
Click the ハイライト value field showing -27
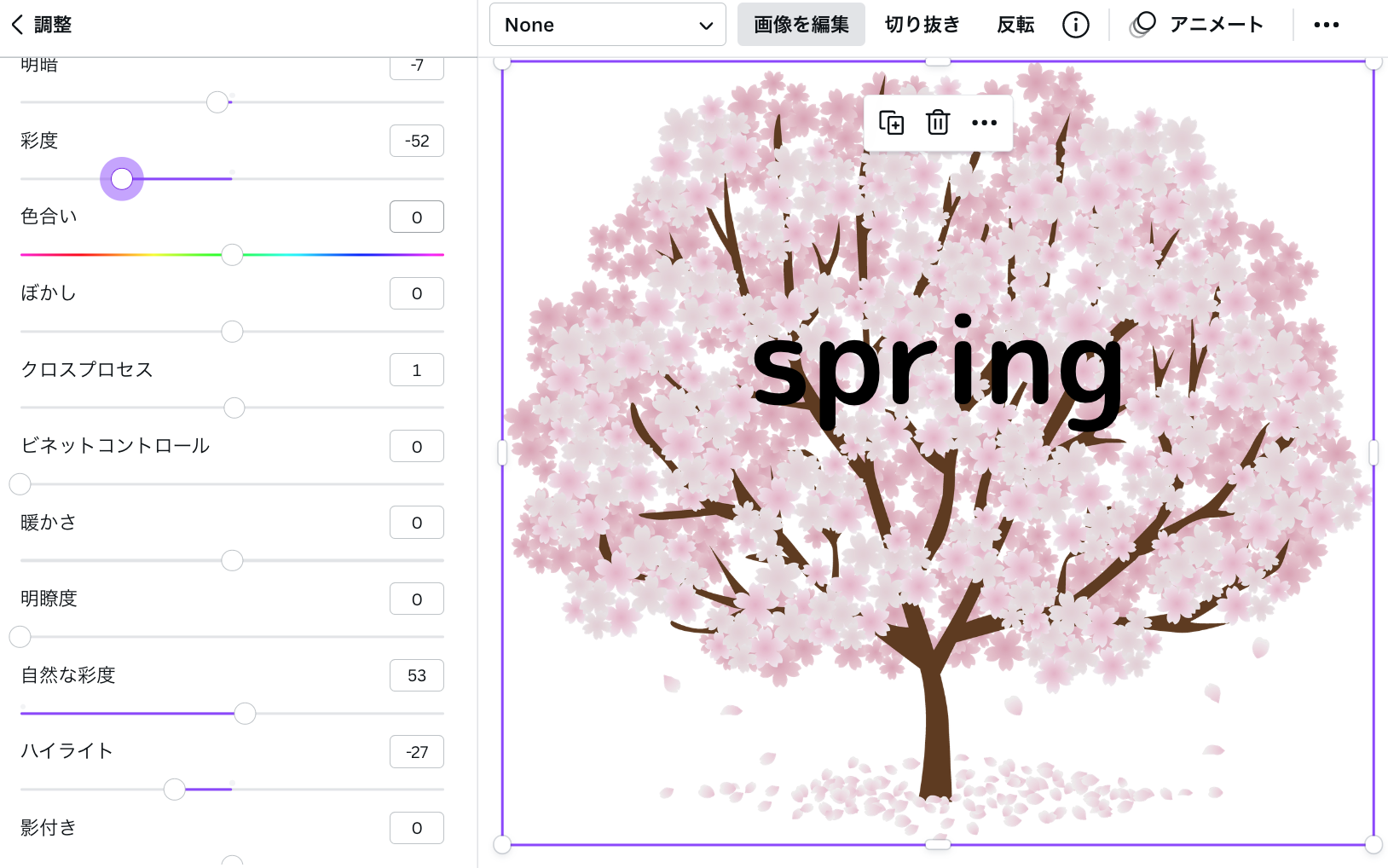[x=417, y=752]
